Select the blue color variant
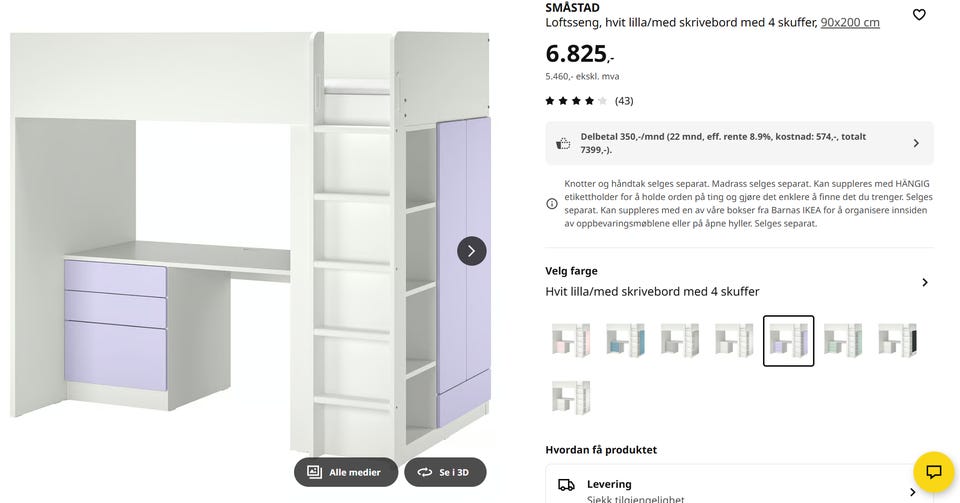Viewport: 960px width, 503px height. [625, 340]
